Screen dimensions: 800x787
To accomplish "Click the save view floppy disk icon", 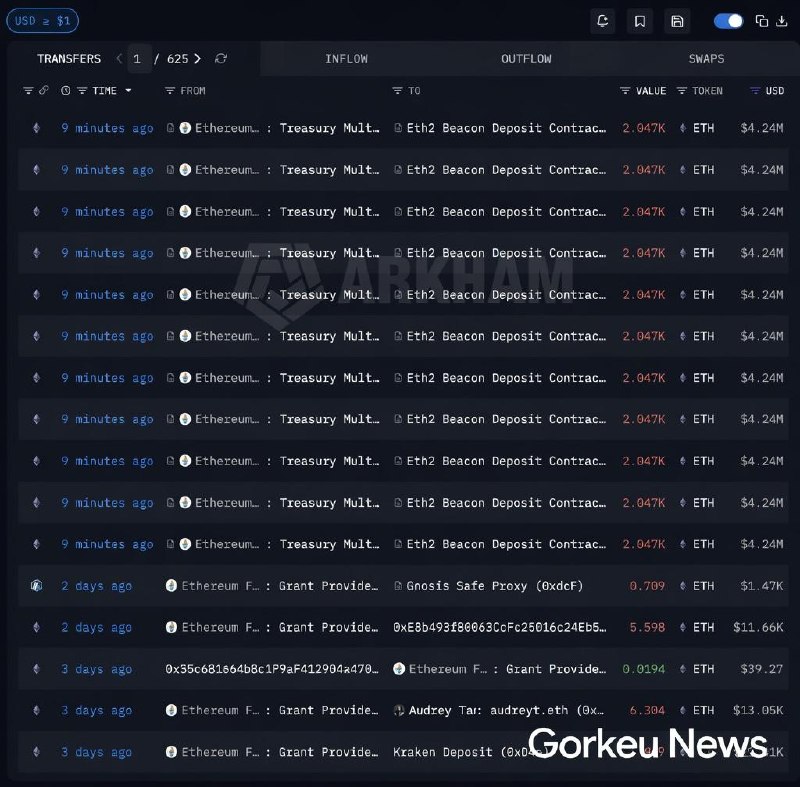I will [675, 21].
